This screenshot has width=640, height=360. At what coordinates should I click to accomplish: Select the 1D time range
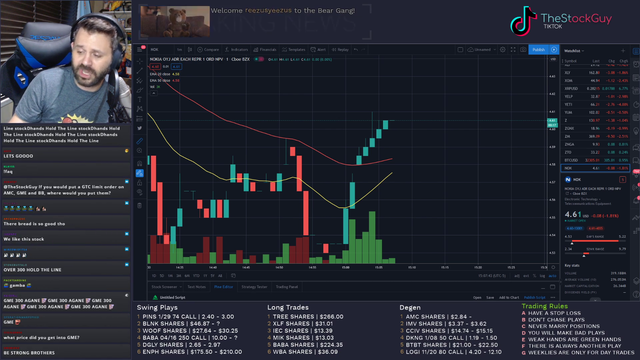[x=153, y=276]
